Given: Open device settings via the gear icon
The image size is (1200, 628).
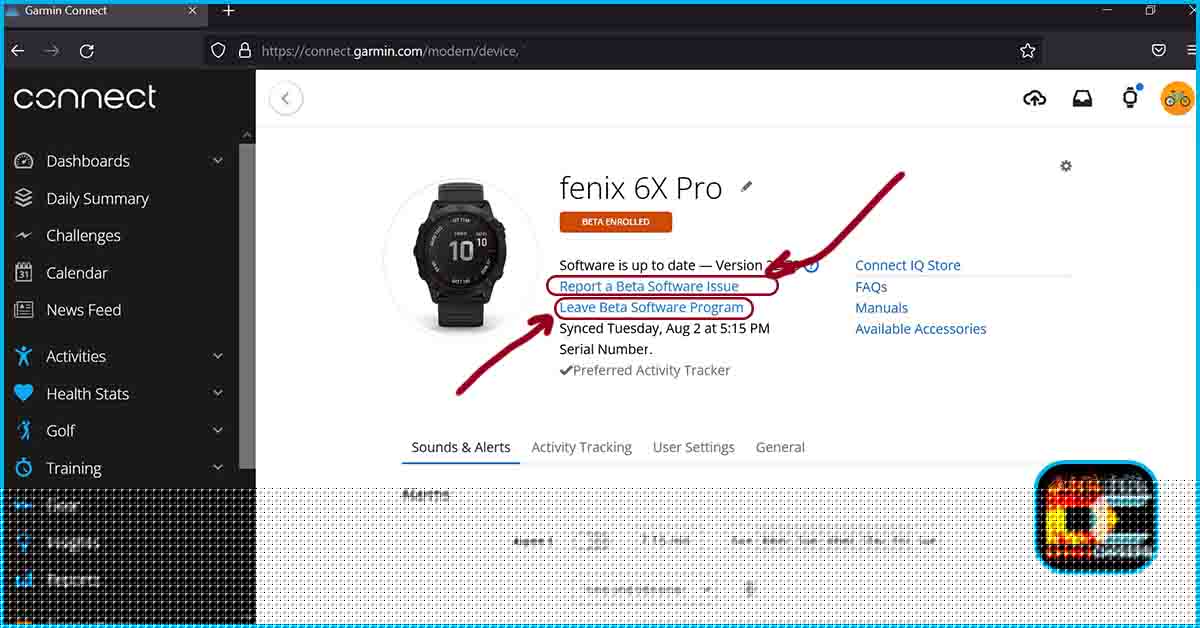Looking at the screenshot, I should 1065,166.
